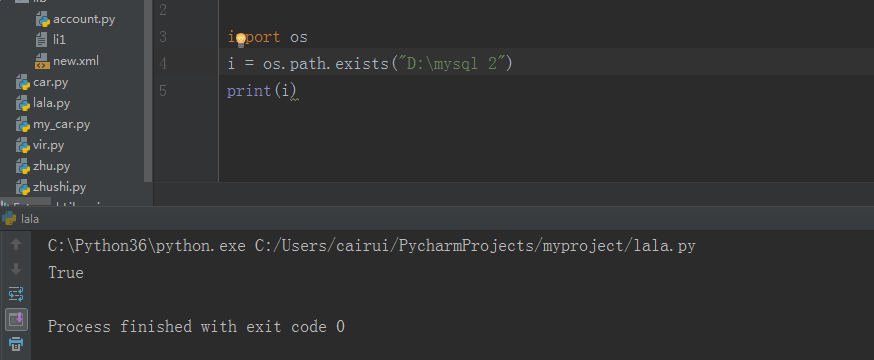Toggle Soft-Wrap in the run console
874x360 pixels.
(16, 294)
